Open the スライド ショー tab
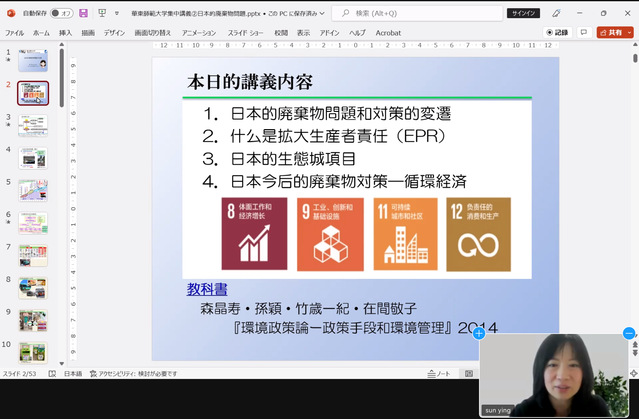 (x=245, y=33)
